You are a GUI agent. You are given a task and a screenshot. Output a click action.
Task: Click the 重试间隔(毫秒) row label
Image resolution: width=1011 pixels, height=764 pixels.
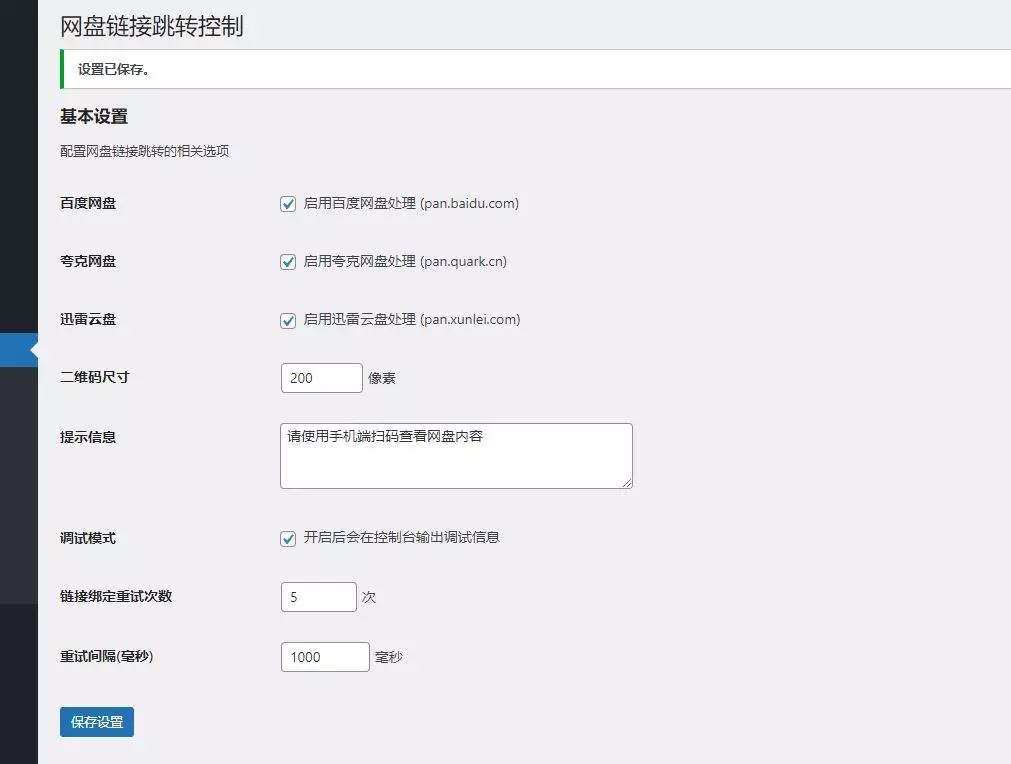[106, 657]
